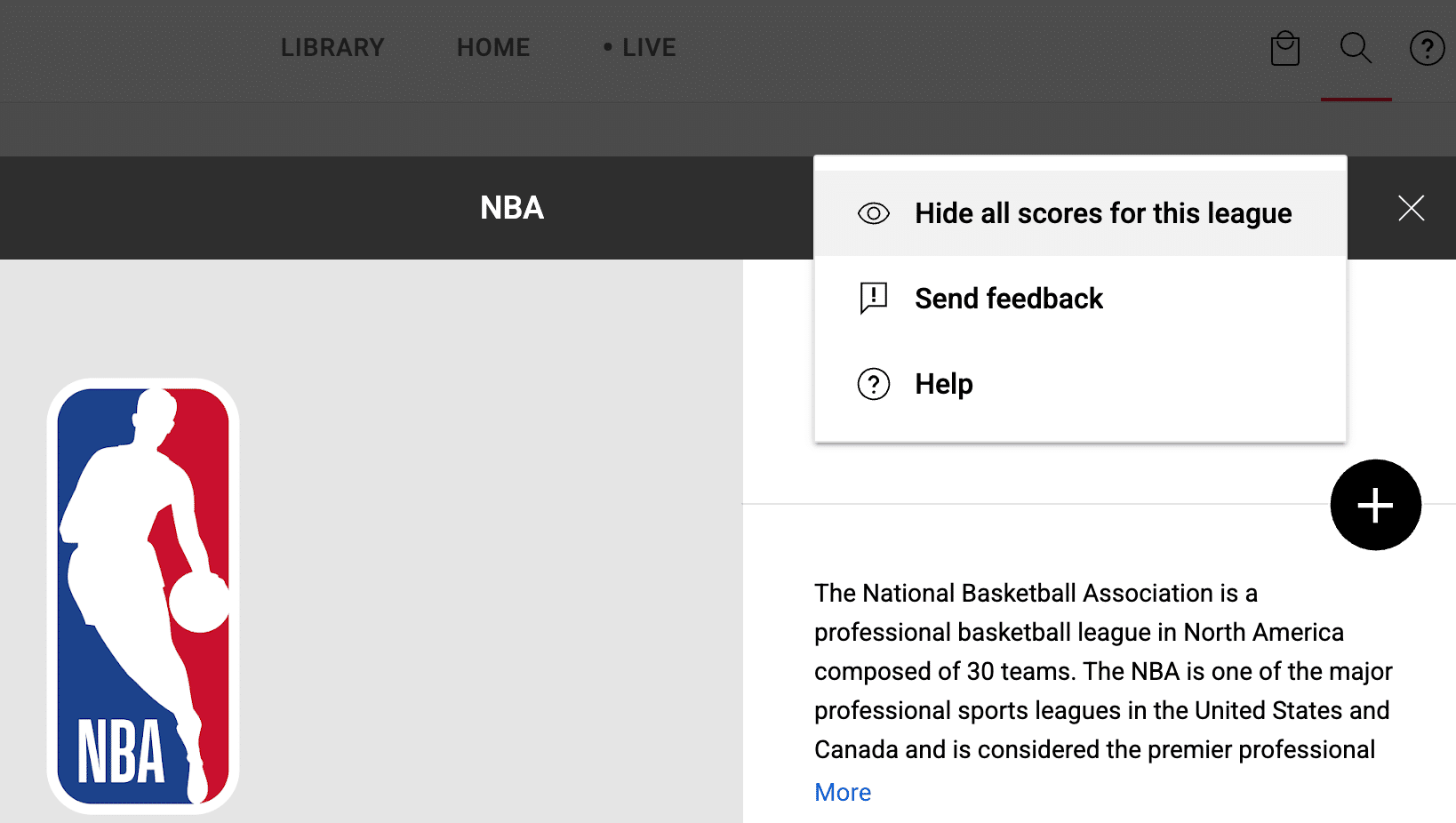1456x823 pixels.
Task: Choose 'Send feedback' label in the menu
Action: [x=1009, y=299]
